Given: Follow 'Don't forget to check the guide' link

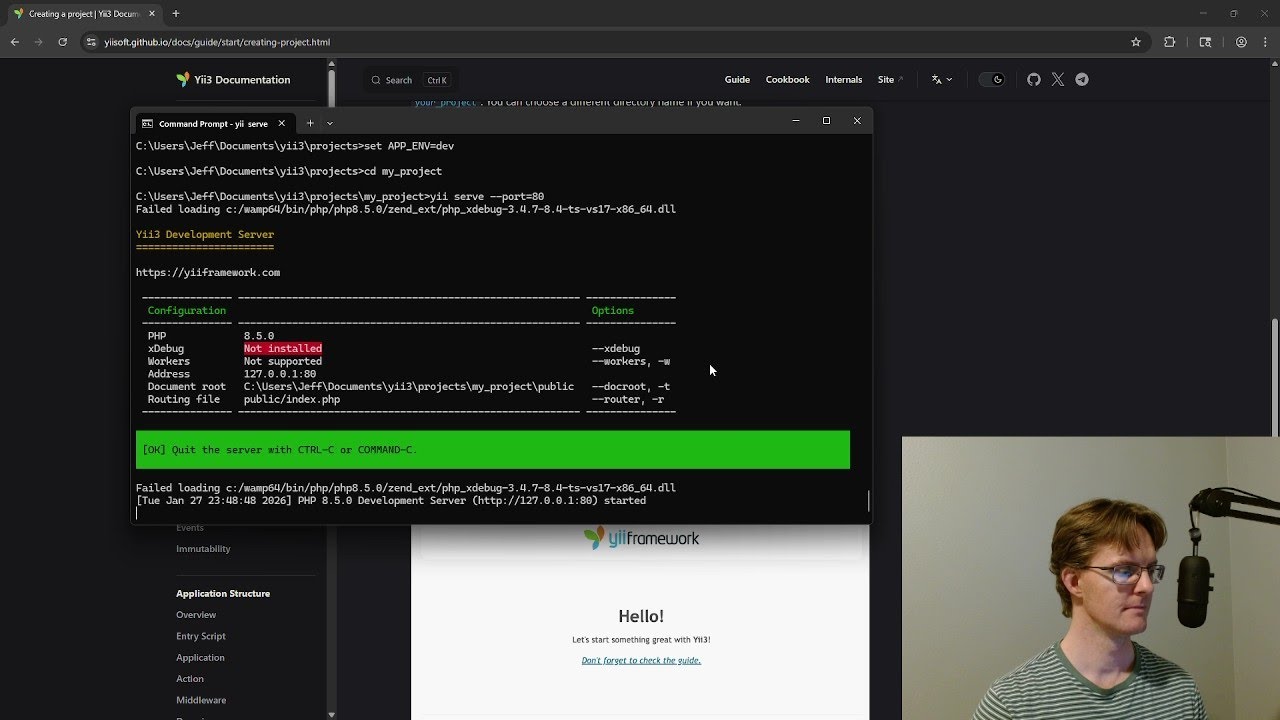Looking at the screenshot, I should pos(641,660).
